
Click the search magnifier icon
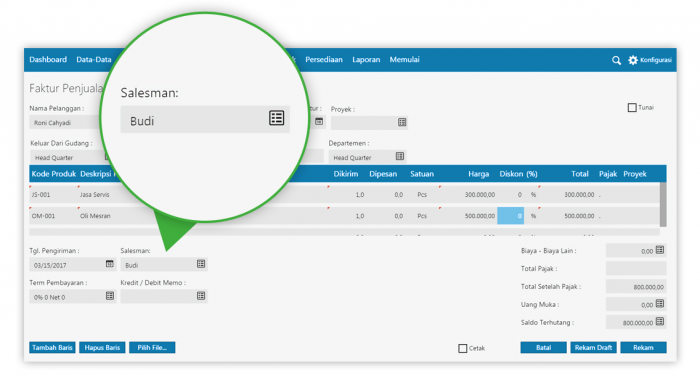tap(616, 60)
